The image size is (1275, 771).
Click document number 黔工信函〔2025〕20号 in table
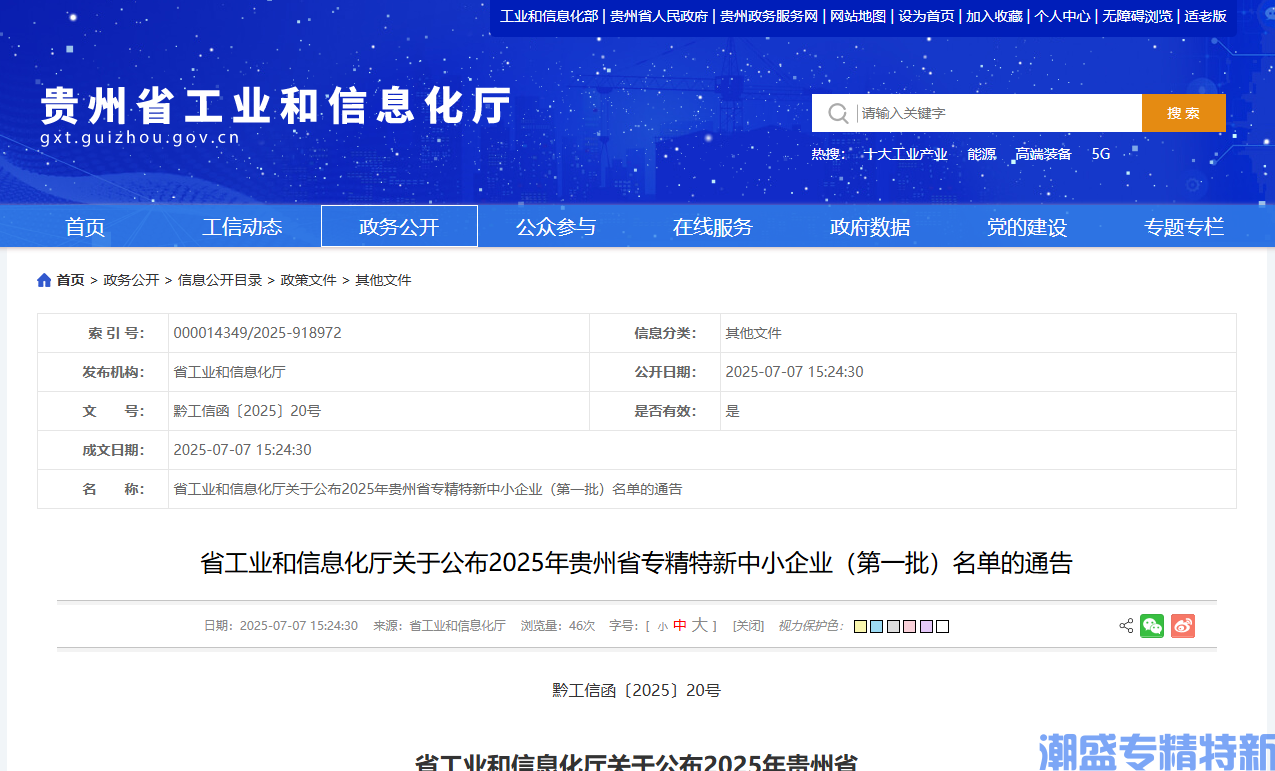(x=247, y=411)
